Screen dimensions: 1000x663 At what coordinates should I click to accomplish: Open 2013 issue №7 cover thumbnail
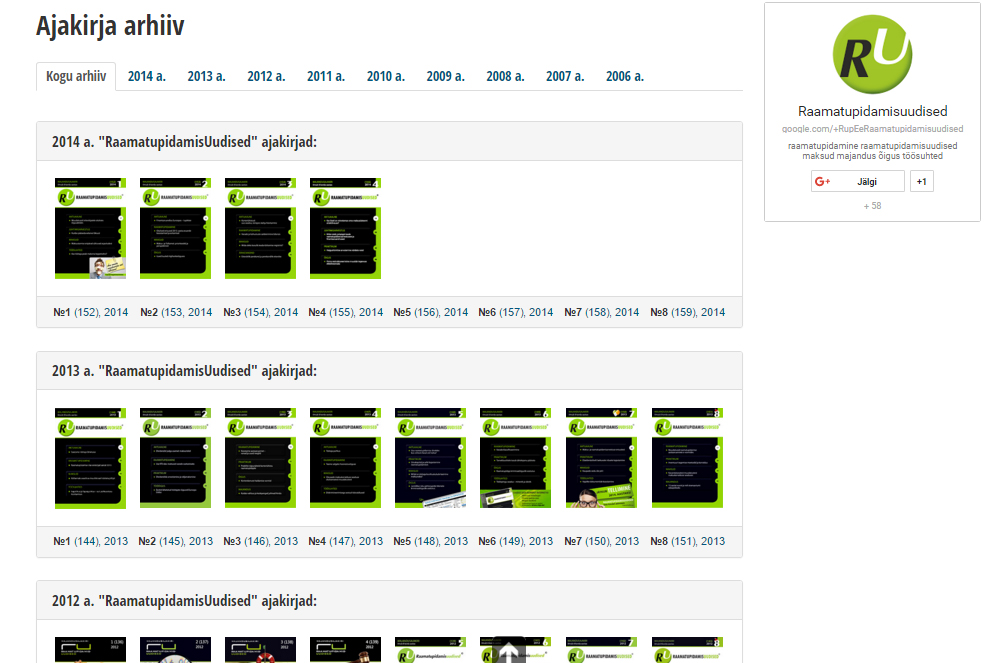[x=601, y=458]
